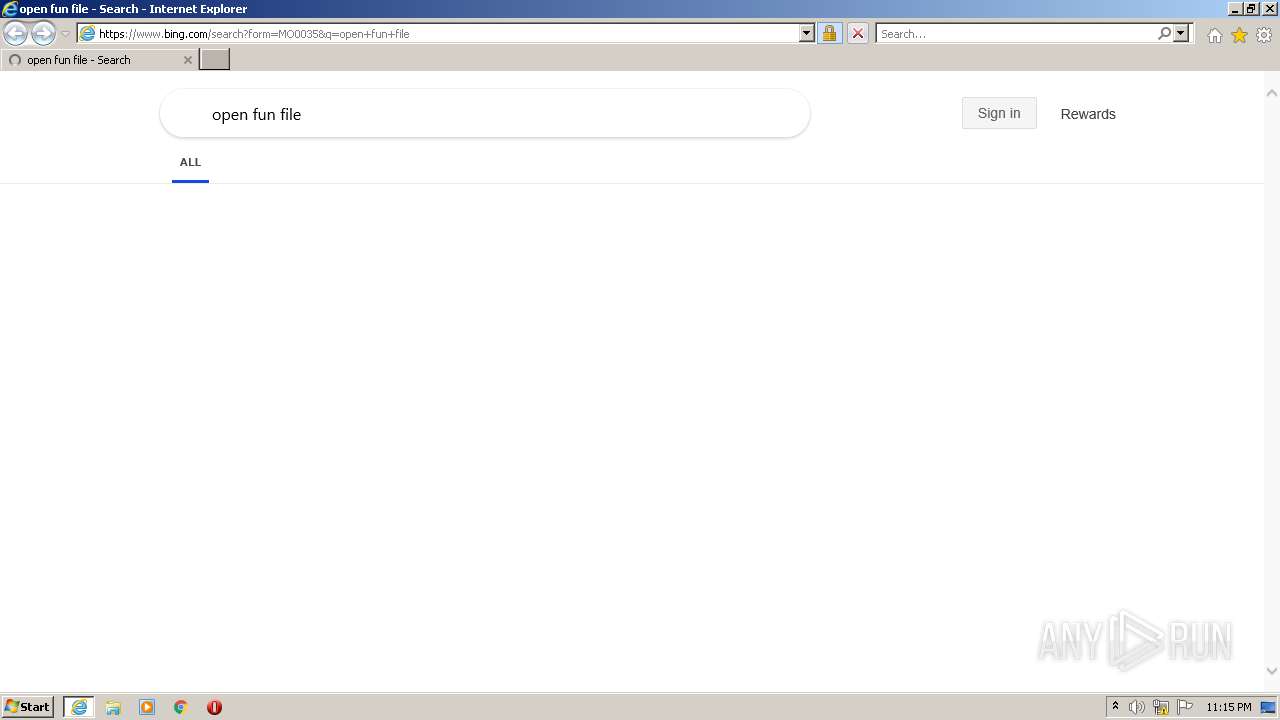The width and height of the screenshot is (1280, 720).
Task: Restore down the Internet Explorer window
Action: (1251, 8)
